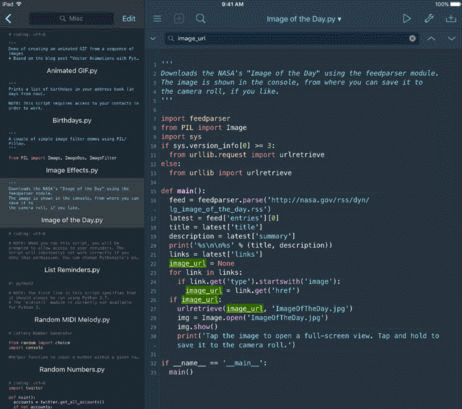Open Random MIDI Melody.py
This screenshot has width=462, height=409.
72,302
